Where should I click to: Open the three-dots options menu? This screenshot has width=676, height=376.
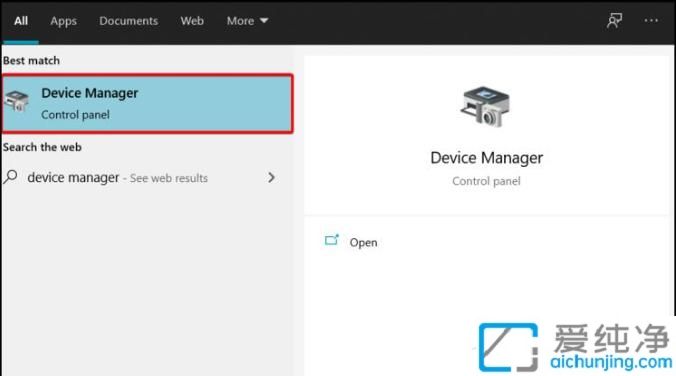(651, 20)
